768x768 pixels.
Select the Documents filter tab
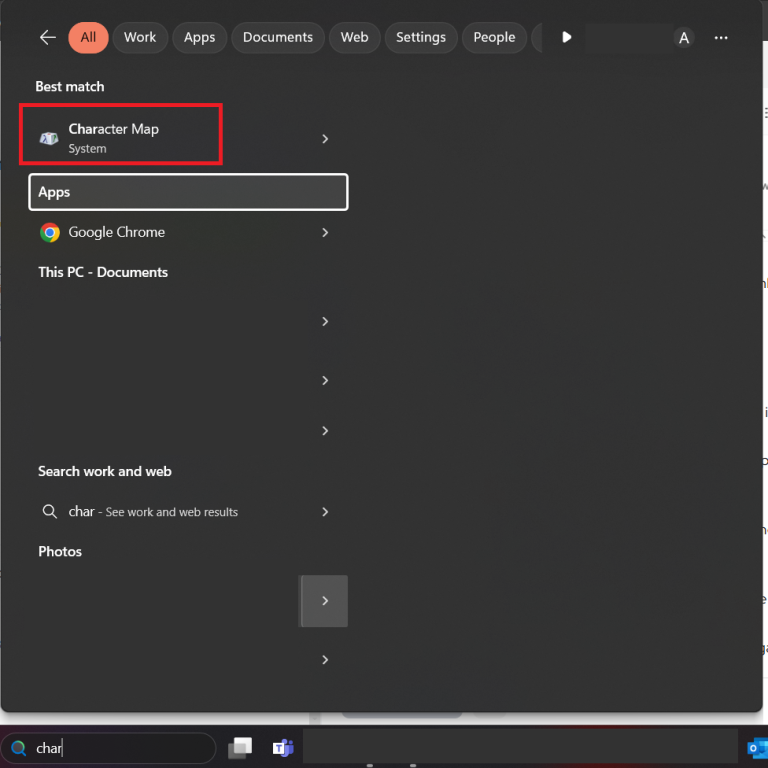pyautogui.click(x=278, y=37)
